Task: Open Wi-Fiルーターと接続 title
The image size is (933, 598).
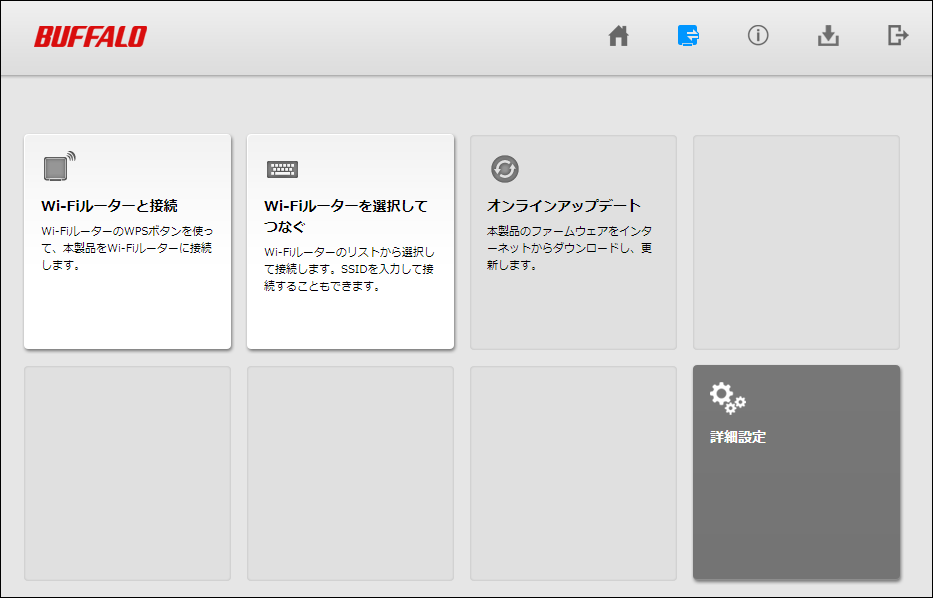Action: (x=109, y=206)
